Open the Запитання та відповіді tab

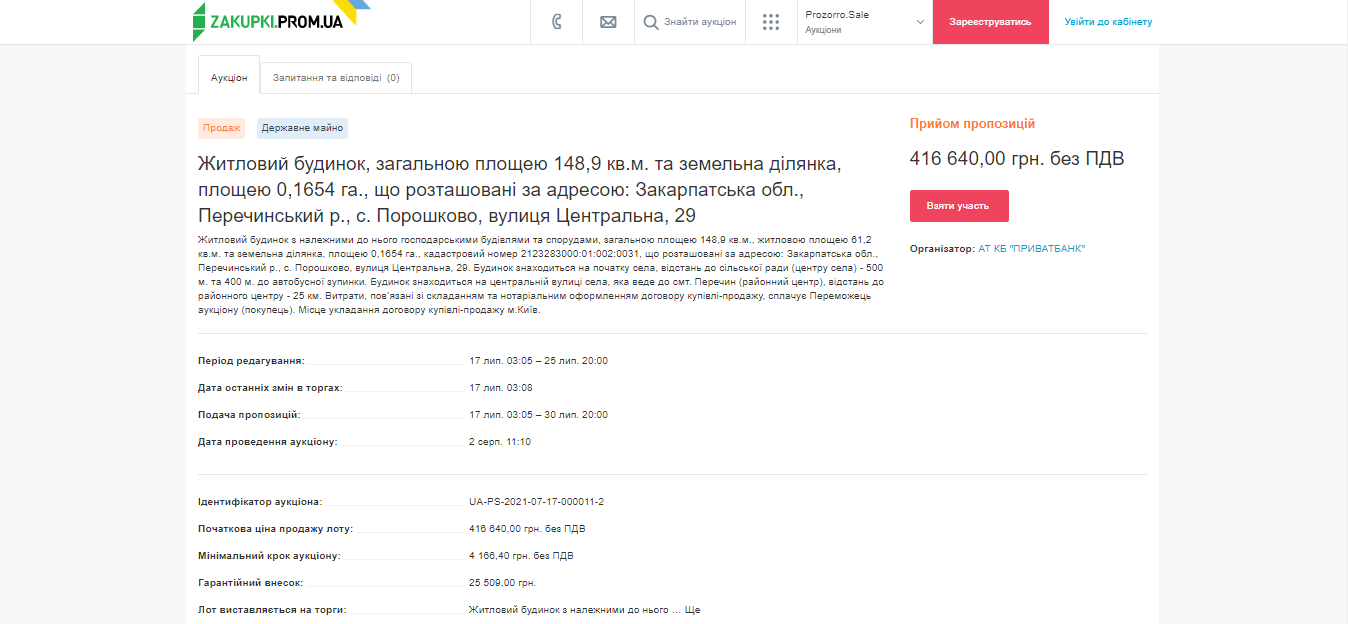click(x=336, y=77)
